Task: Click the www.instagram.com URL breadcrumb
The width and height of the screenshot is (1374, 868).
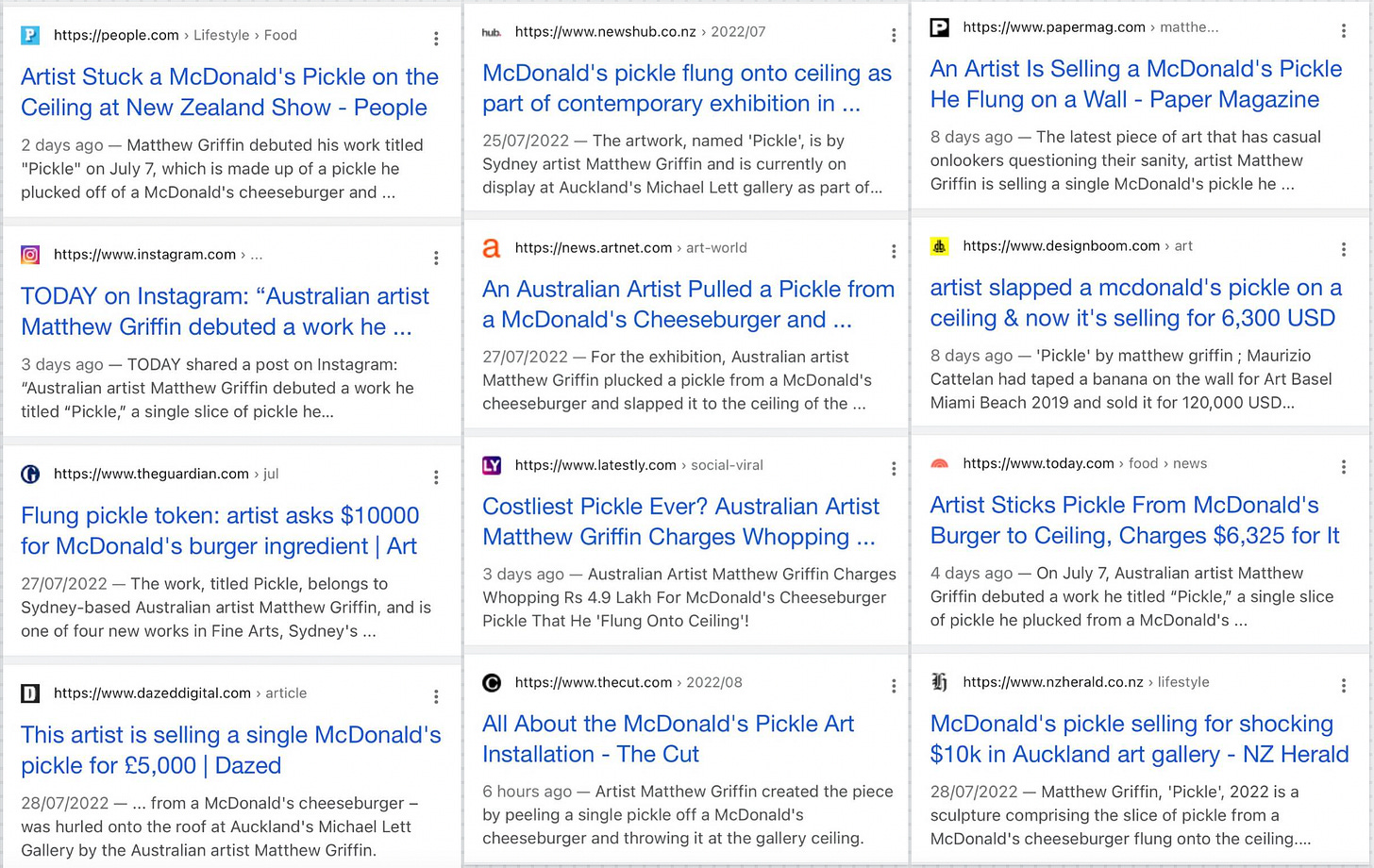Action: point(159,255)
